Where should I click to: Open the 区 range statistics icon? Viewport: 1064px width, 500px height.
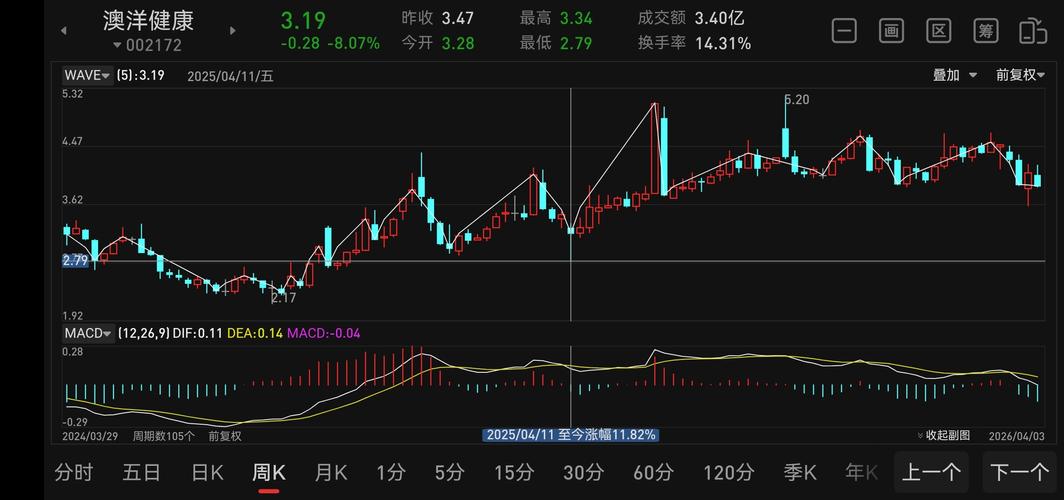(x=938, y=31)
